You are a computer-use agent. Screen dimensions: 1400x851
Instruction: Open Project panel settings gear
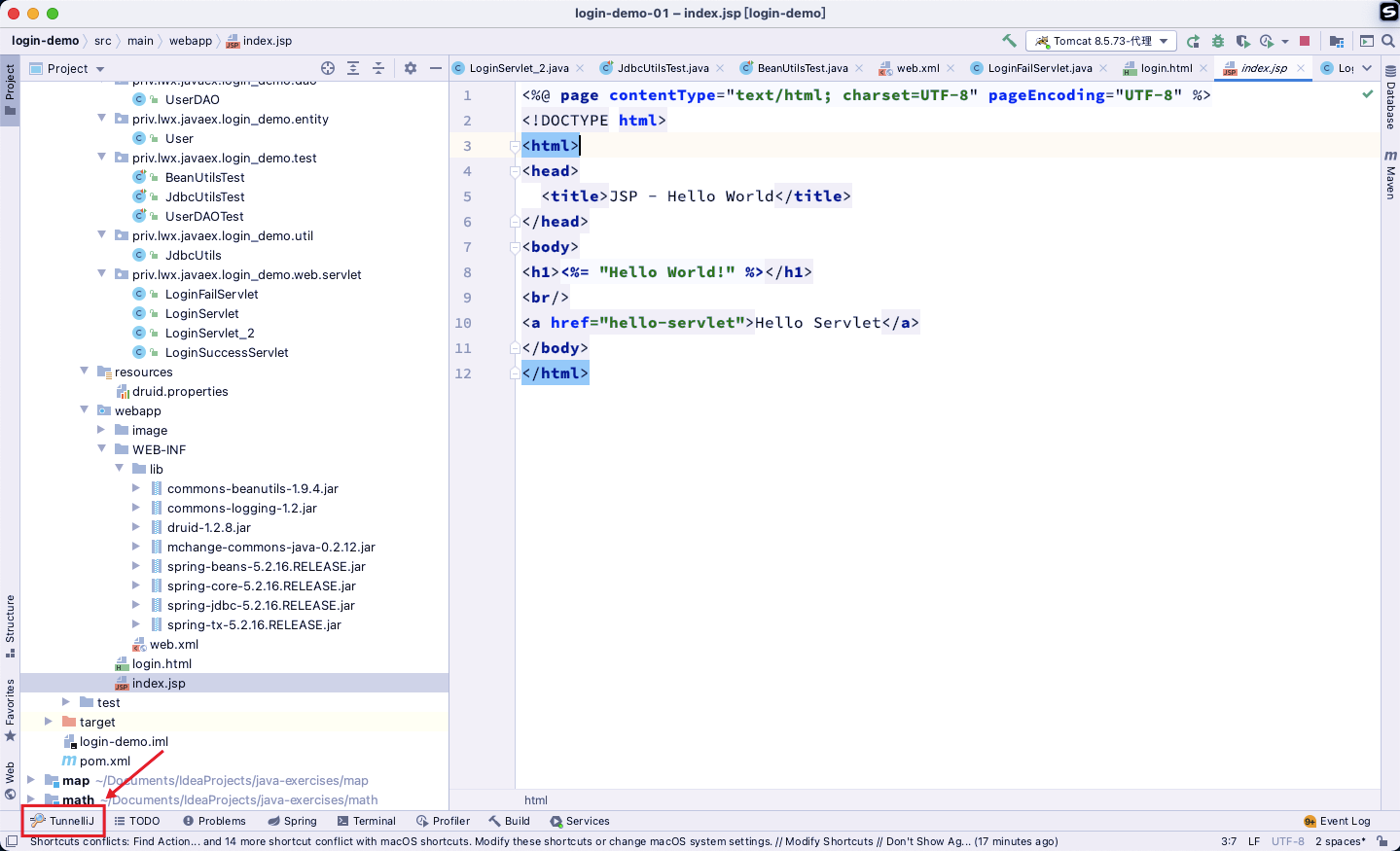pyautogui.click(x=411, y=68)
